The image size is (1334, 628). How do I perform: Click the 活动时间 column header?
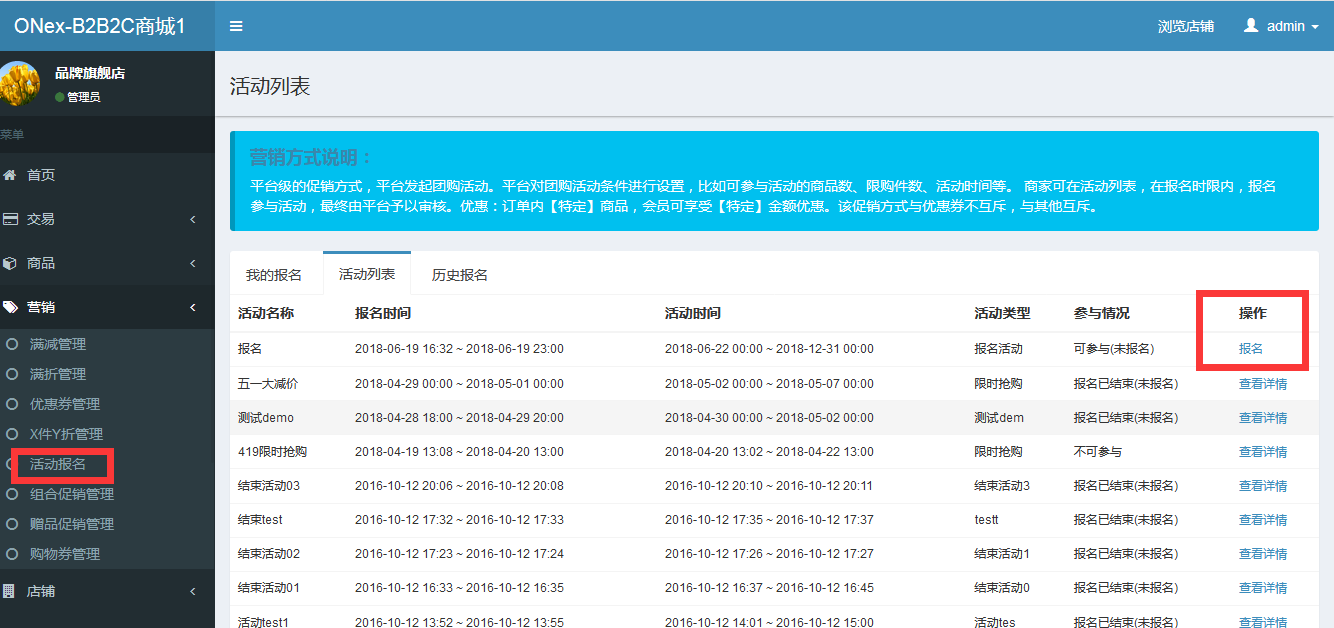693,313
